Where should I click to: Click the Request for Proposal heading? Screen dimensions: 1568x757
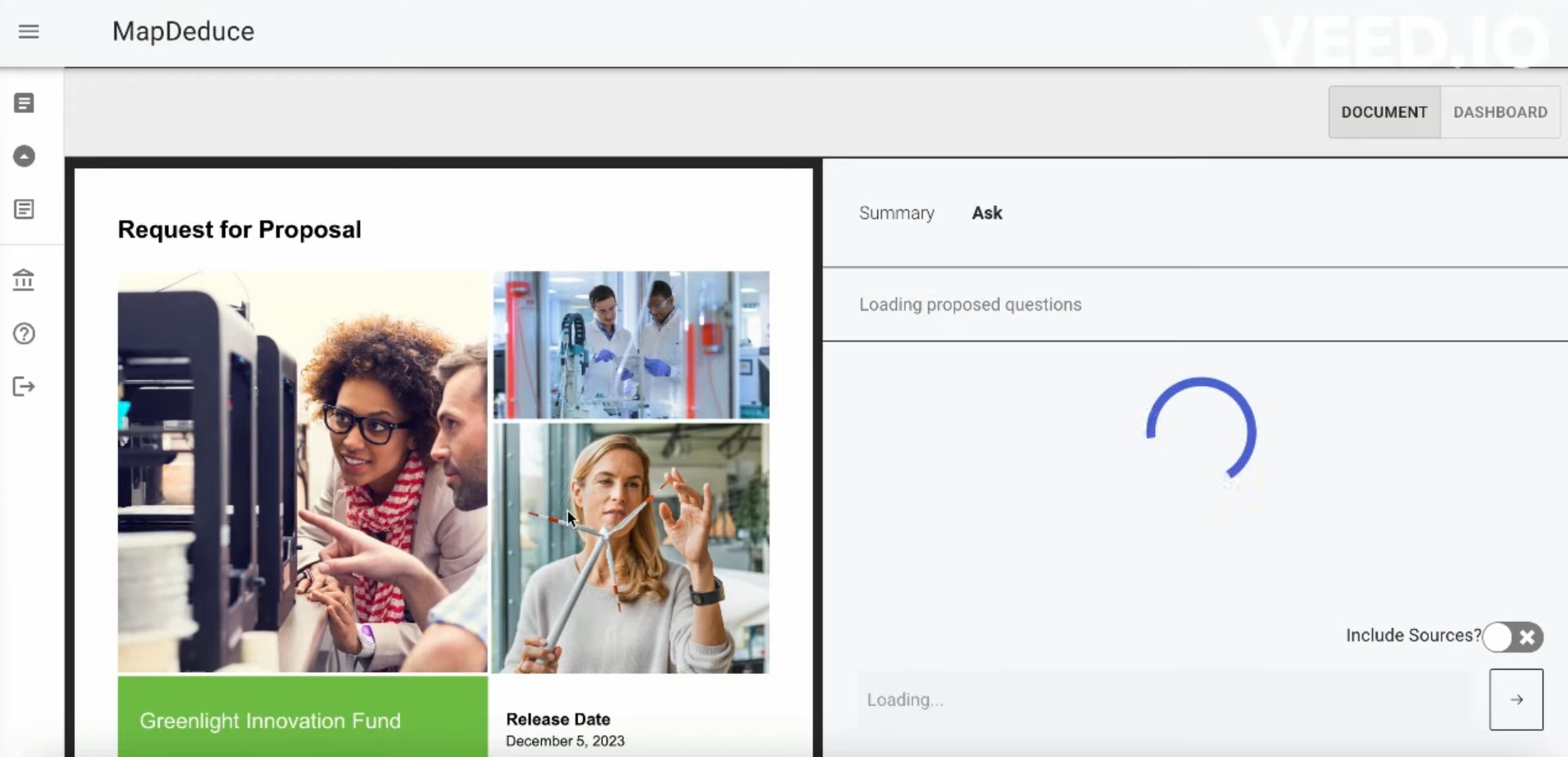[239, 229]
